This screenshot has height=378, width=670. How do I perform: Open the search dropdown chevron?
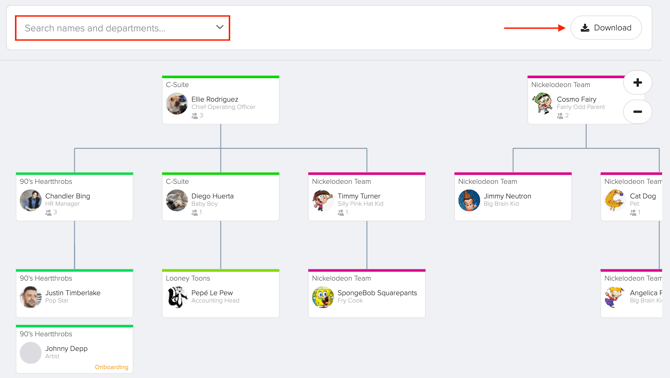[220, 27]
